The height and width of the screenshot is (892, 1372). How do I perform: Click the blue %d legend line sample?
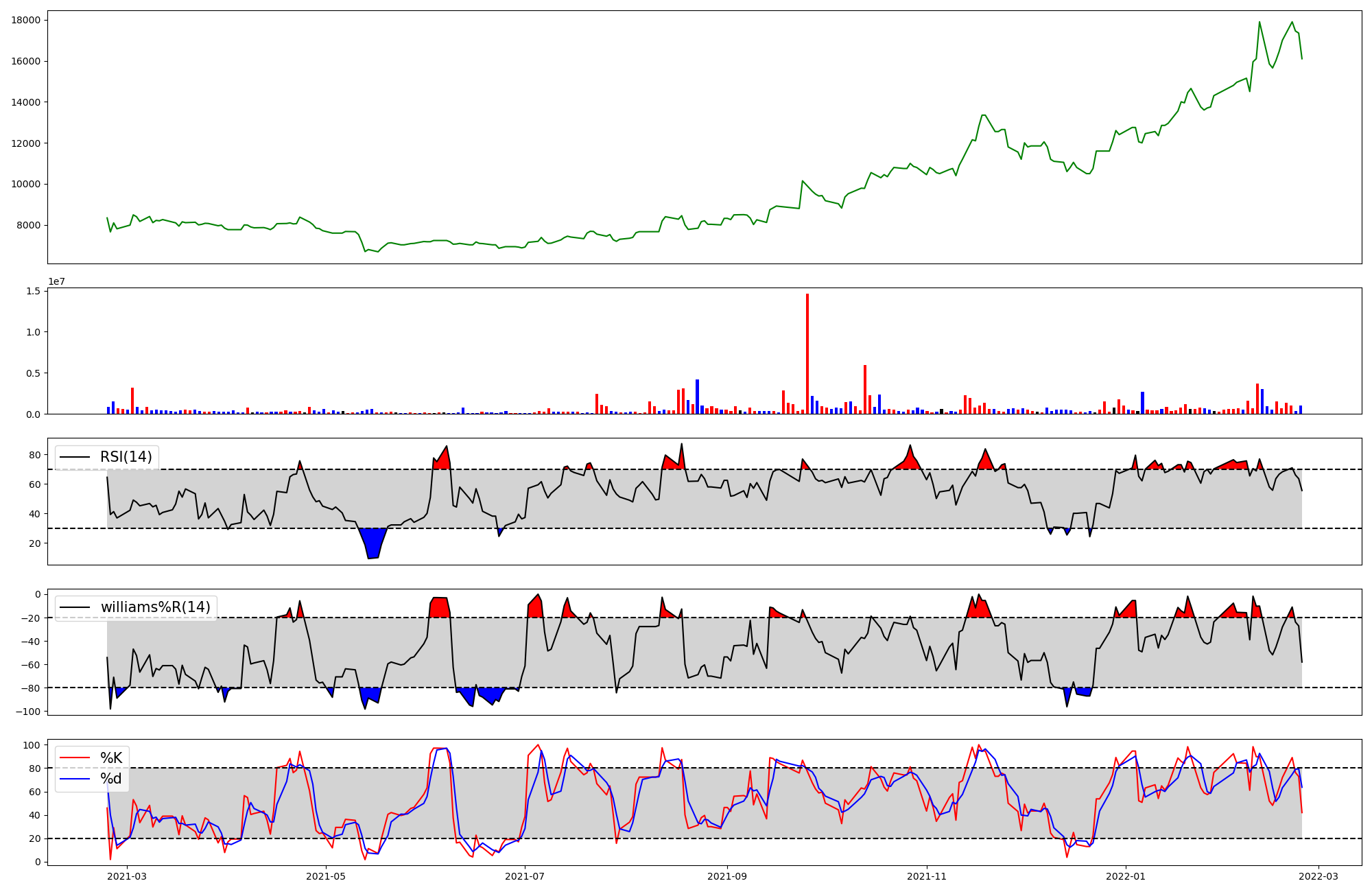point(75,779)
